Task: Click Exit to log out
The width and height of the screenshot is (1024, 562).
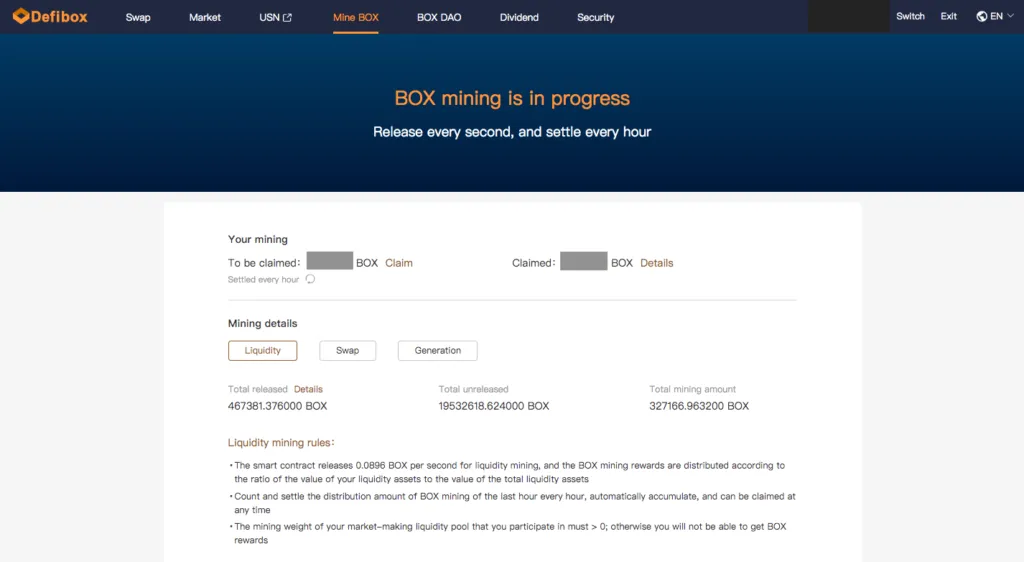Action: [948, 16]
